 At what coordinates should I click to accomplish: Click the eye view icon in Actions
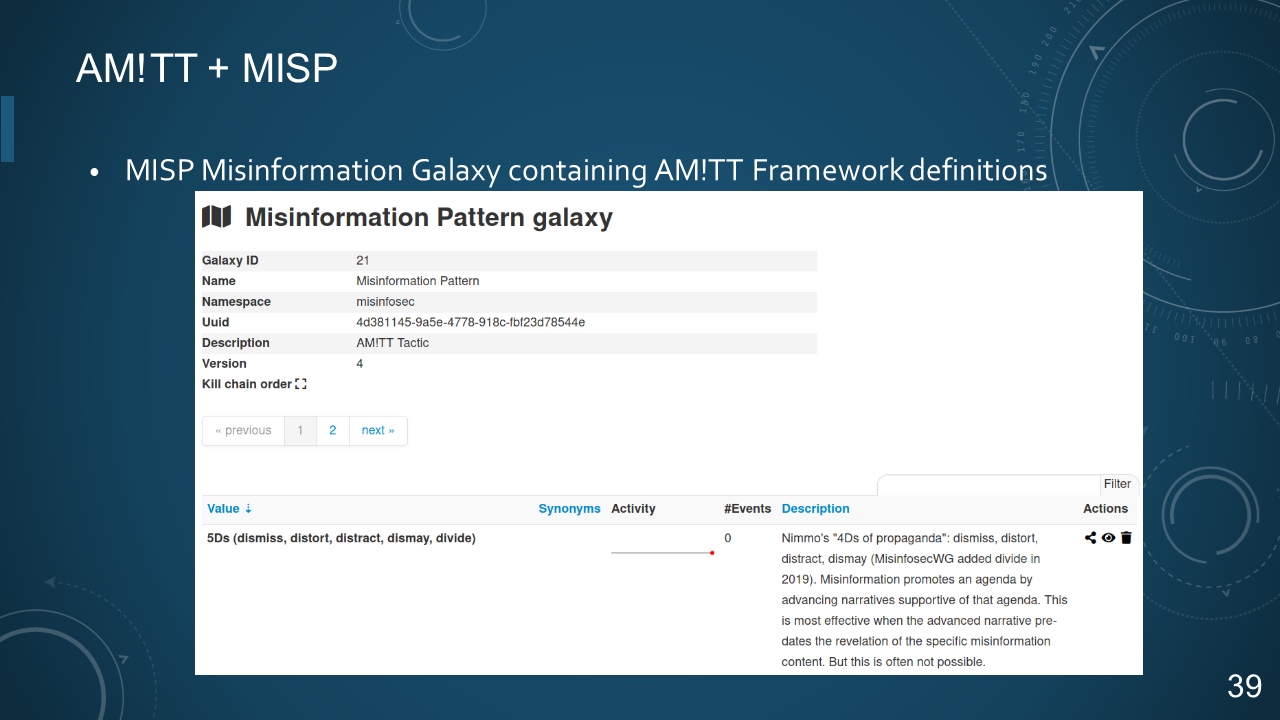pos(1108,538)
